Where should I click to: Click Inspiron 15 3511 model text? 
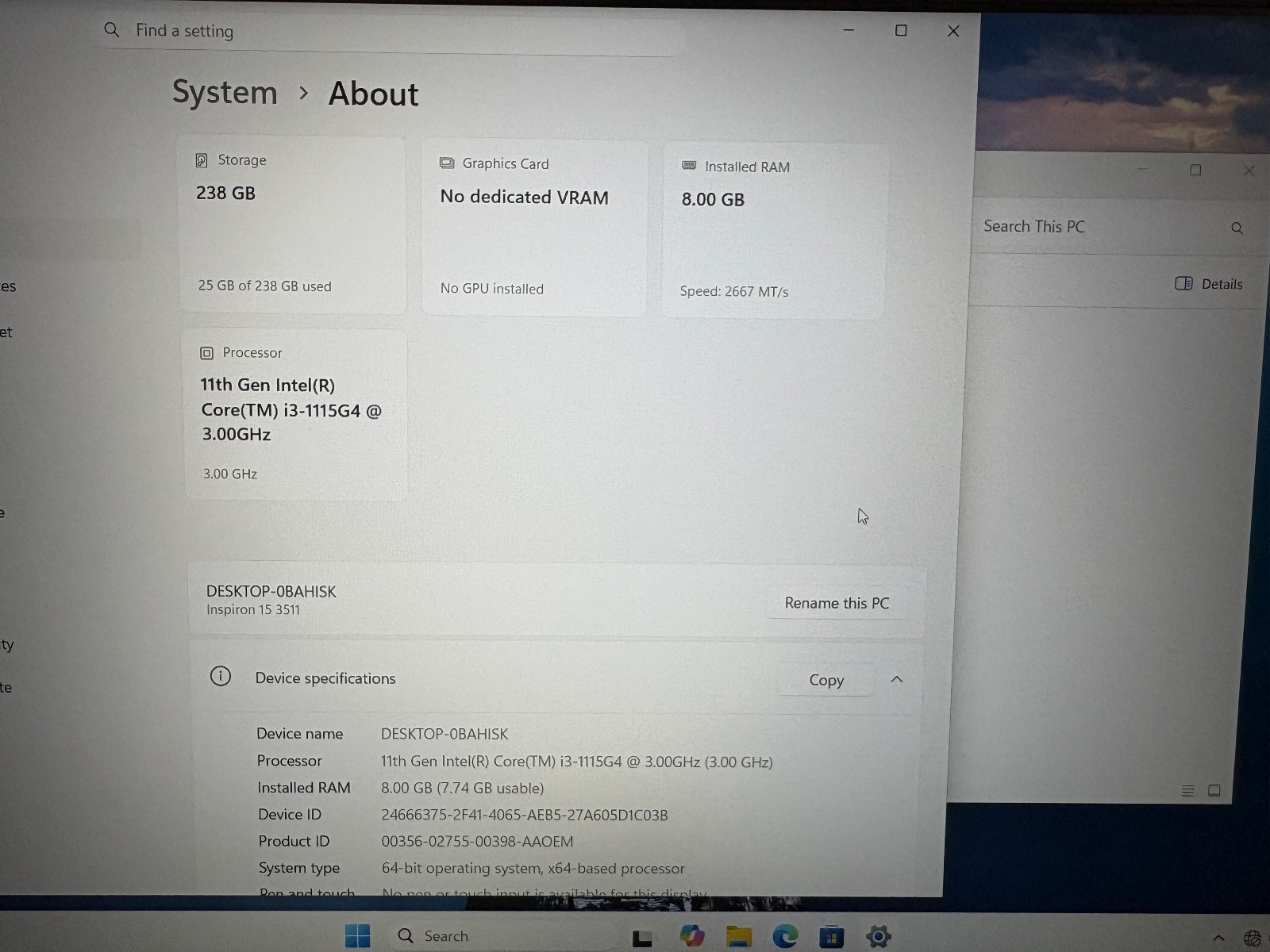[x=253, y=610]
